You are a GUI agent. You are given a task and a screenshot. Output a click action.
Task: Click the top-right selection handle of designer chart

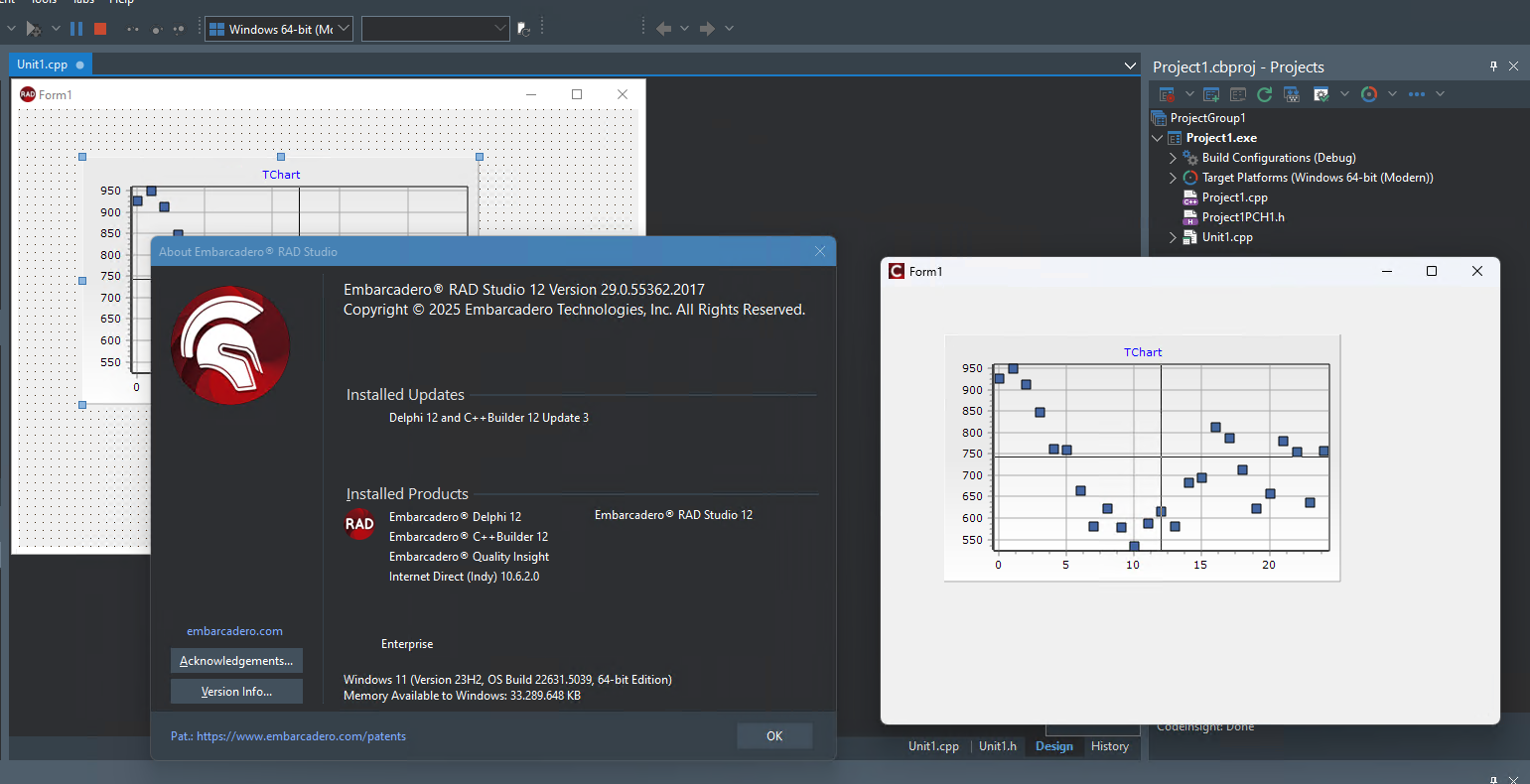[480, 157]
